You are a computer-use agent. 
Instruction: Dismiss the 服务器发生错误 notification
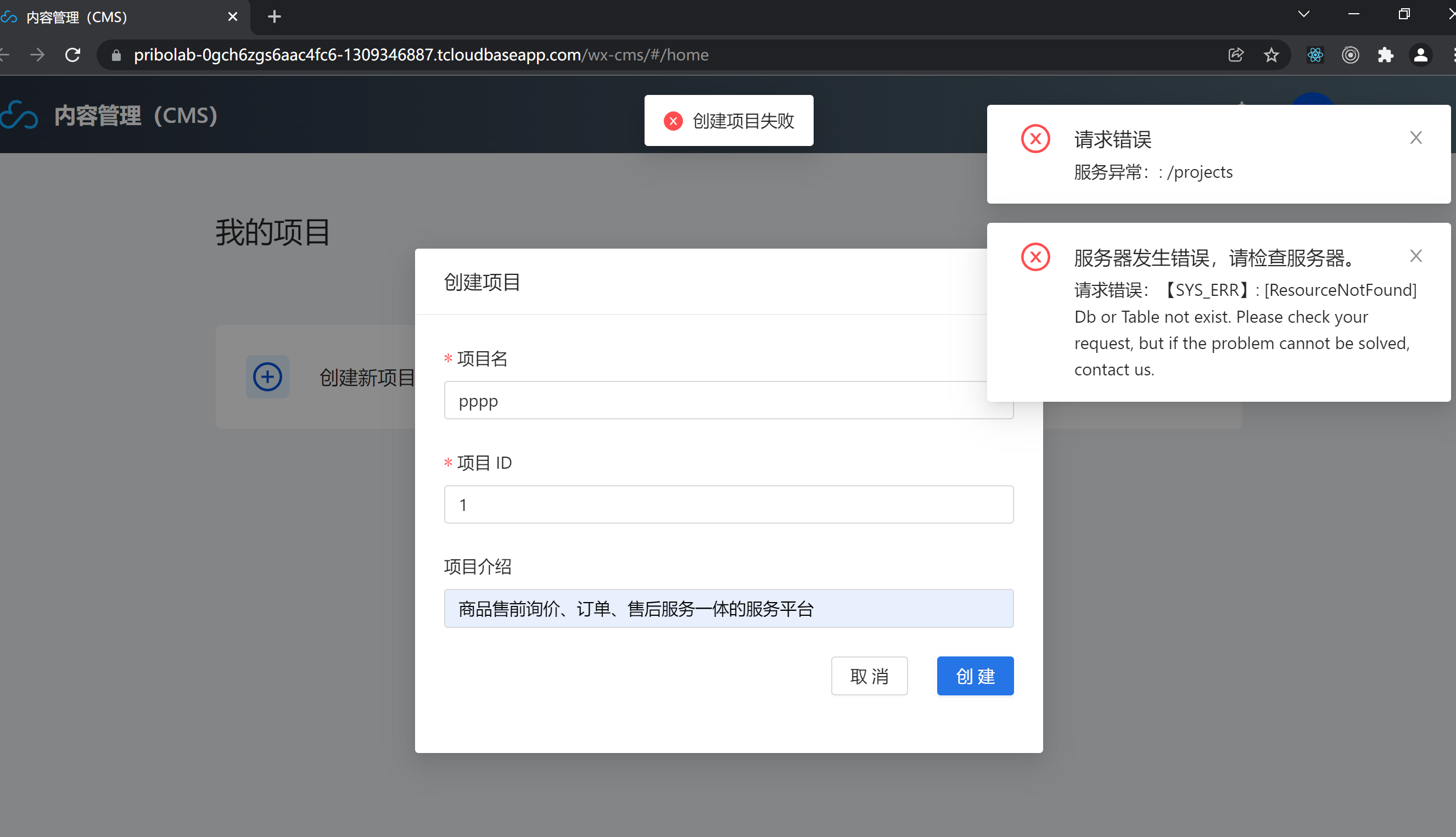(x=1416, y=256)
